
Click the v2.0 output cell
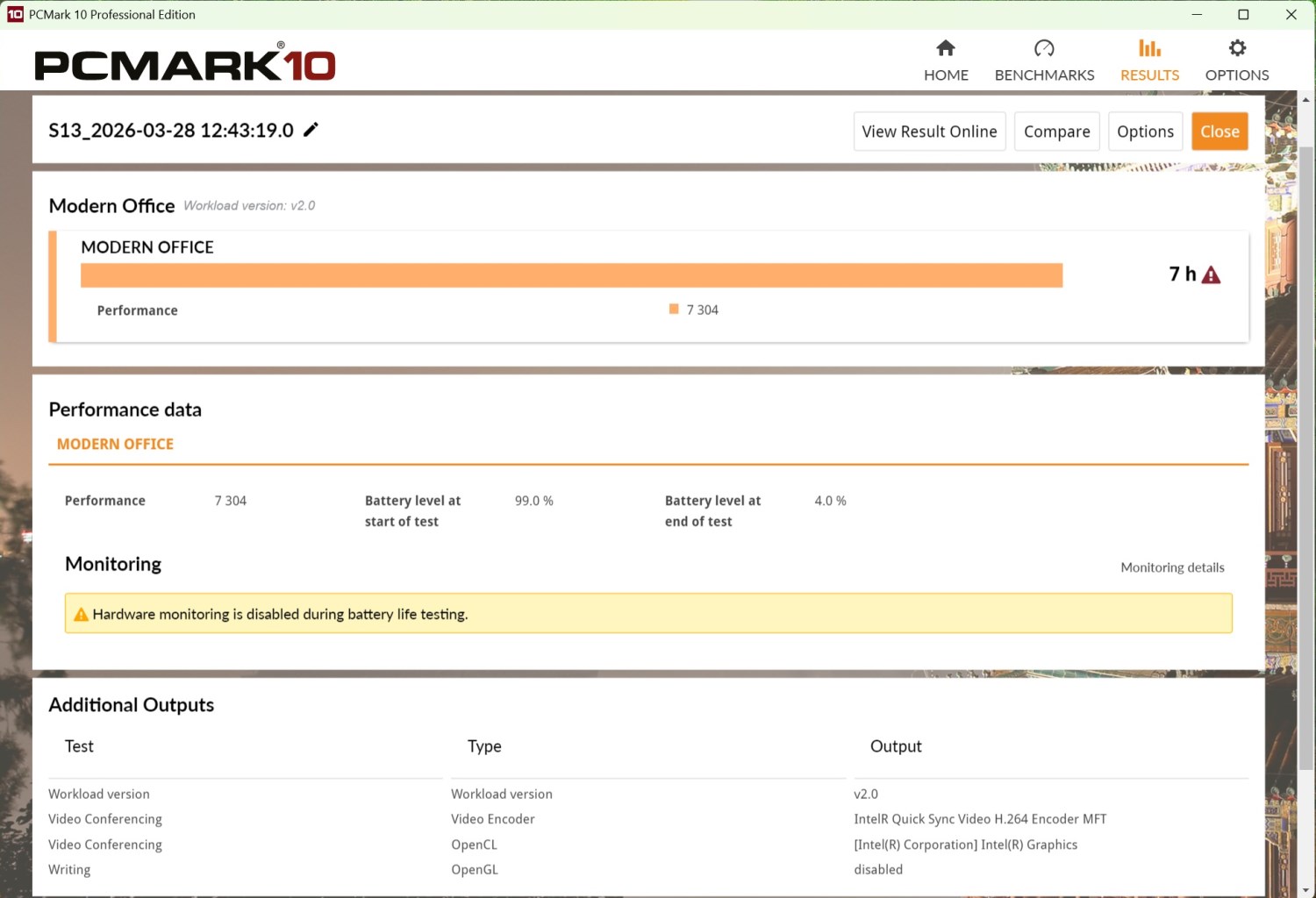[x=866, y=795]
